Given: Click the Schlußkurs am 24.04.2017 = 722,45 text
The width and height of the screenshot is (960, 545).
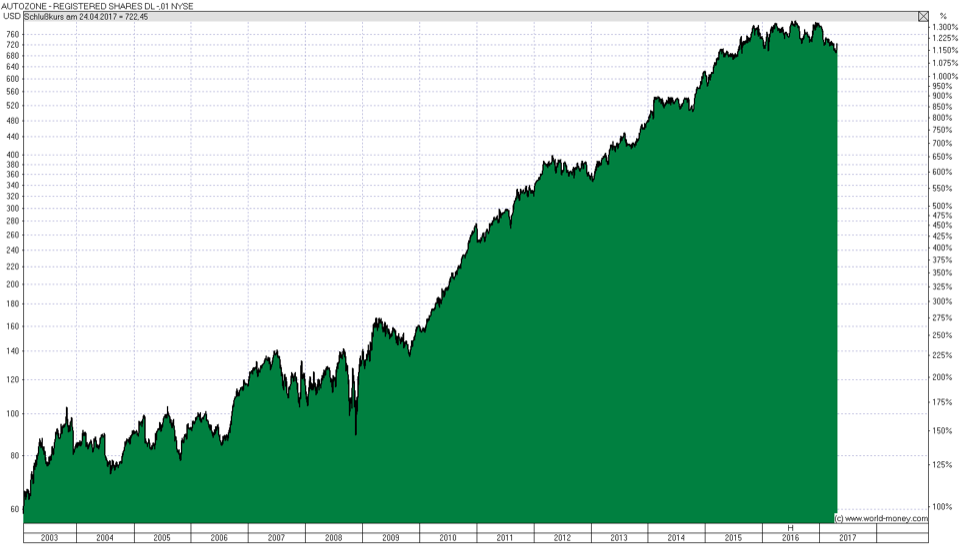Looking at the screenshot, I should [x=86, y=17].
